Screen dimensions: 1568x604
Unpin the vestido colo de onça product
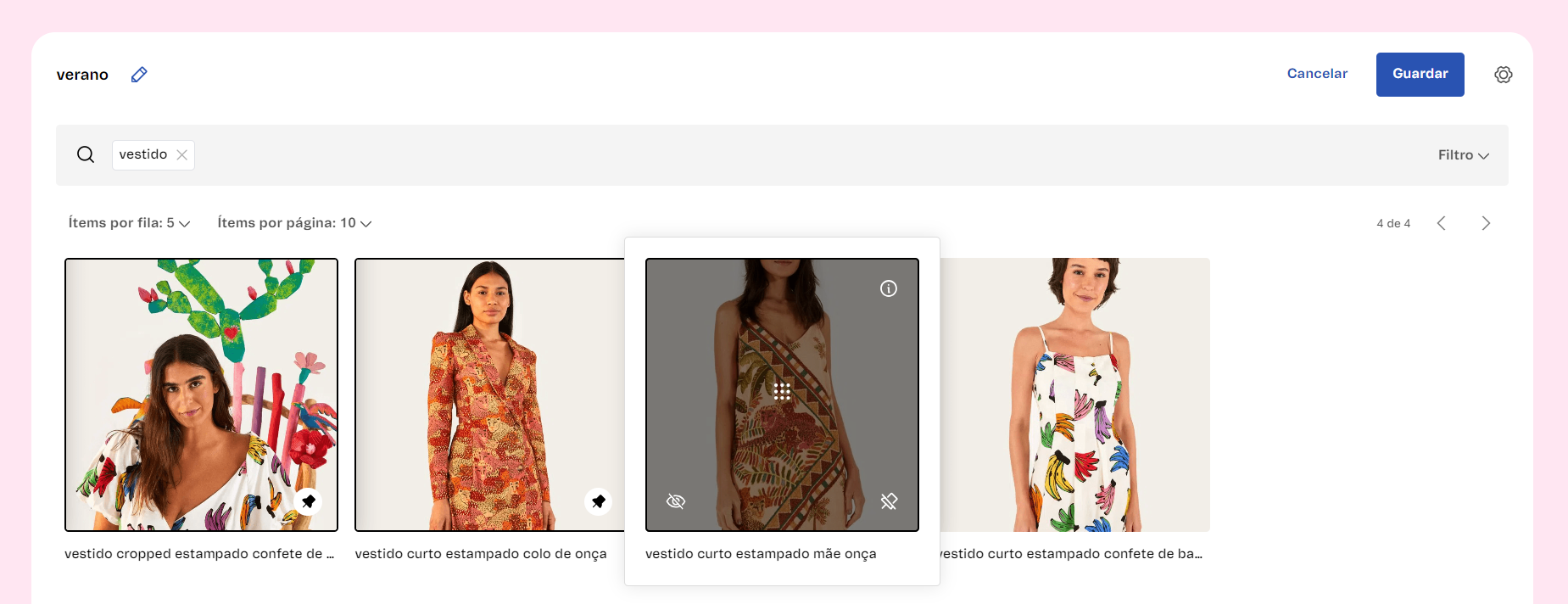click(598, 501)
